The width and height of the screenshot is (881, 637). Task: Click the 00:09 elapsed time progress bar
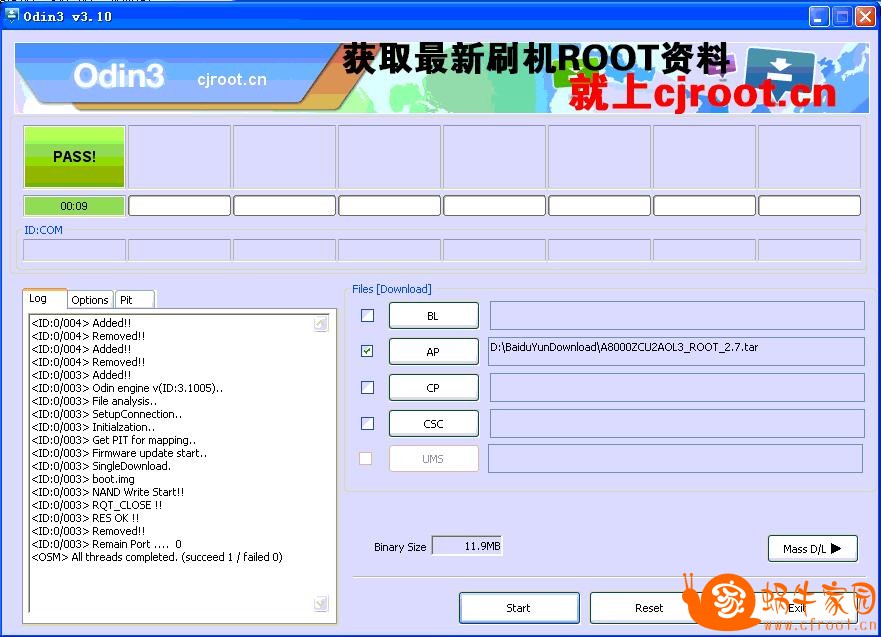(x=74, y=206)
